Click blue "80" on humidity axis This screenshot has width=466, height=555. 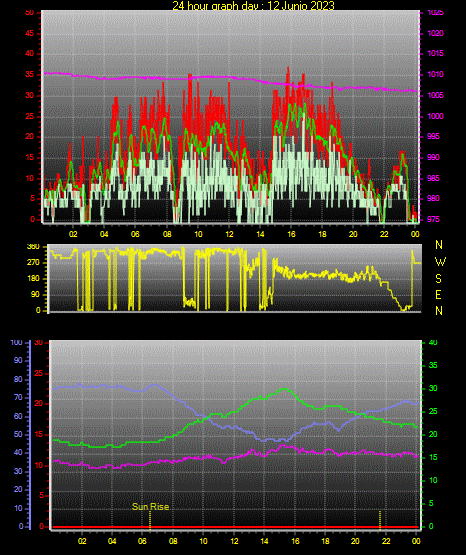pos(18,379)
